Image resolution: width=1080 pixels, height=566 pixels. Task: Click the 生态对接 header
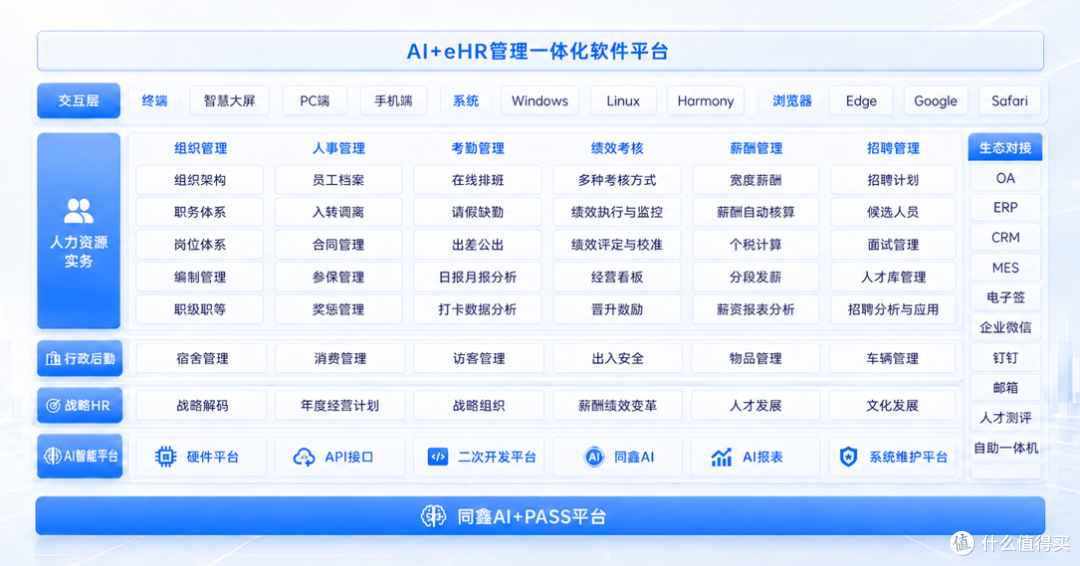(x=1005, y=147)
